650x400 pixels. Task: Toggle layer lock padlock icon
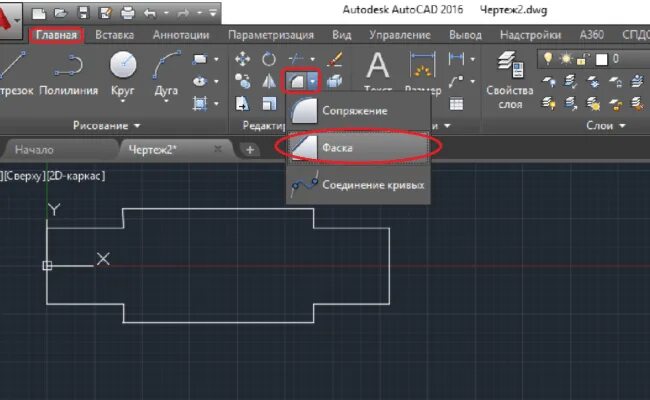pos(583,59)
